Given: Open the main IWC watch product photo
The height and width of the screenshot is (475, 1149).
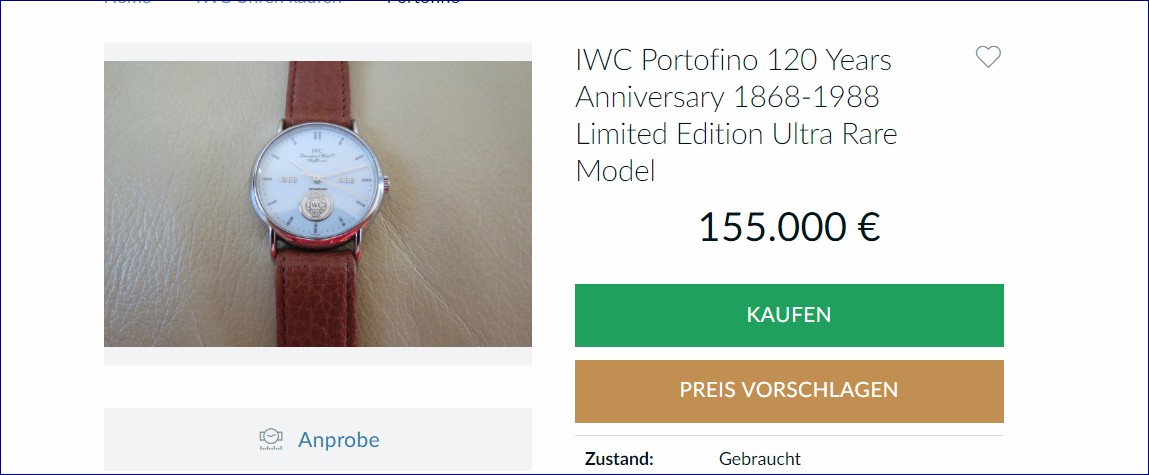Looking at the screenshot, I should (x=318, y=204).
